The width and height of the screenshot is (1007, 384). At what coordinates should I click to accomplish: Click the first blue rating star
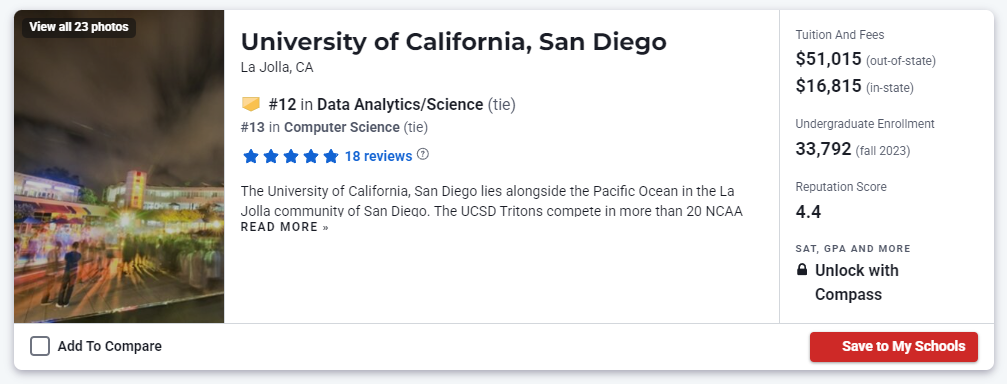tap(251, 156)
